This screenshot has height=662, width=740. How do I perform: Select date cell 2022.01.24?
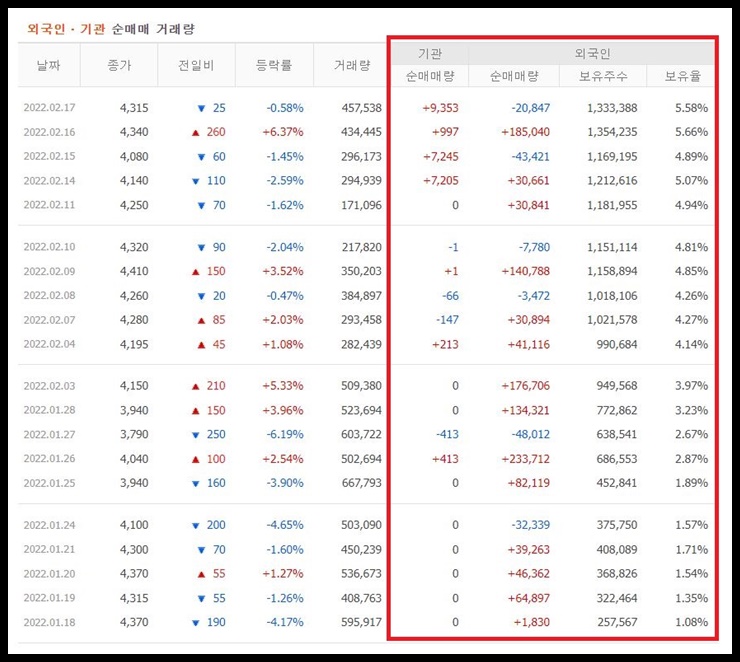tap(50, 525)
